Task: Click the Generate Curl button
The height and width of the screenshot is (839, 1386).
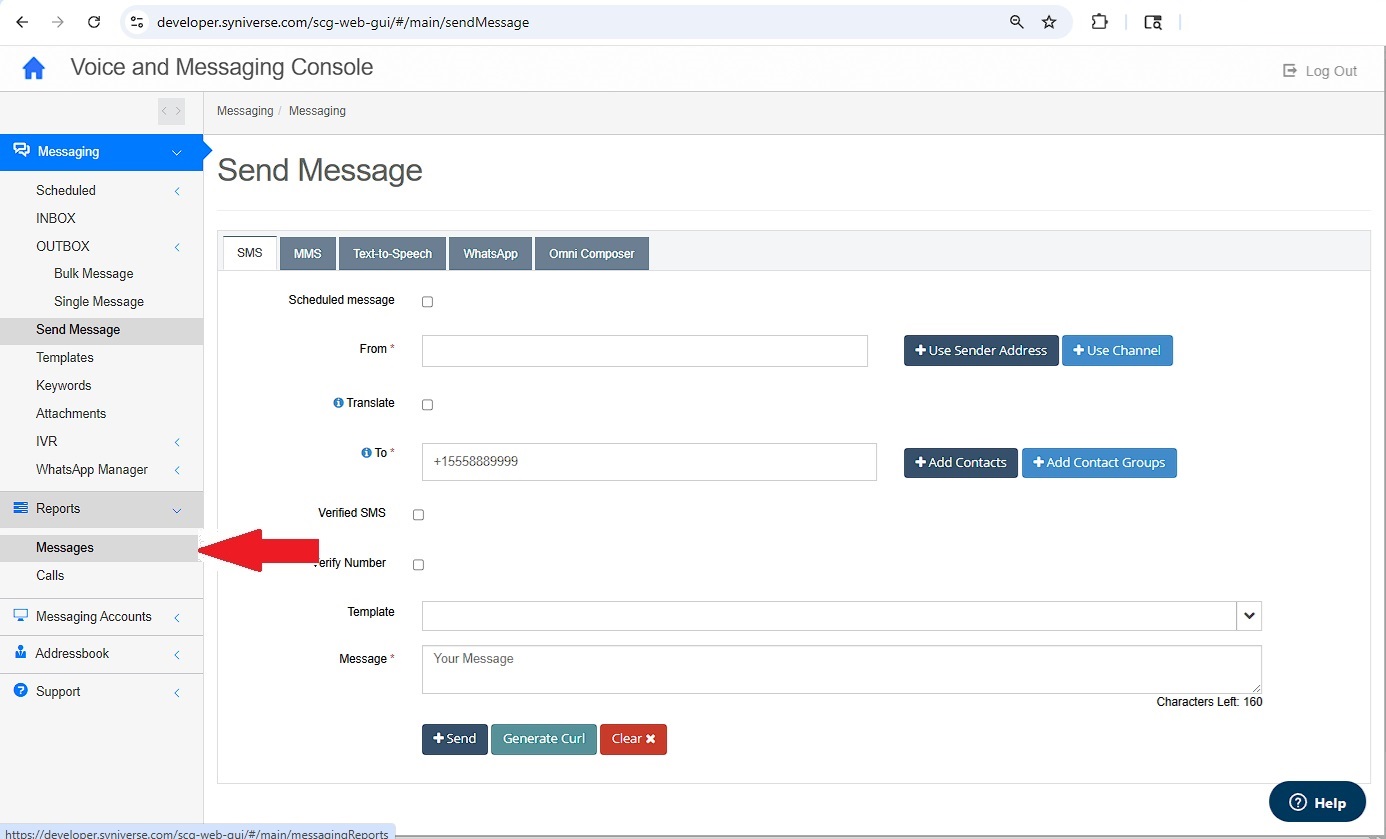Action: tap(543, 739)
